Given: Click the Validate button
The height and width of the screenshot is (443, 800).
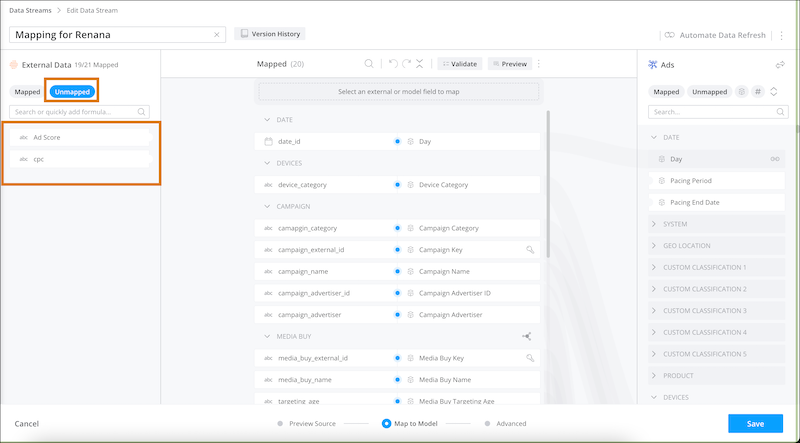Looking at the screenshot, I should (x=460, y=64).
